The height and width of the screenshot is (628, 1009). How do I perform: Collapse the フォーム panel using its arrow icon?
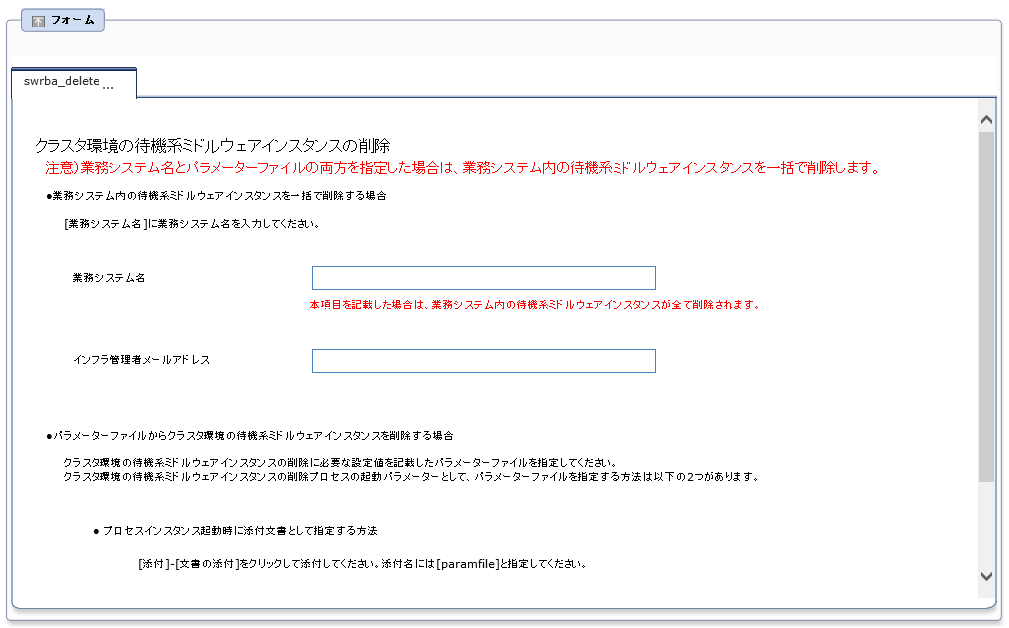(39, 21)
